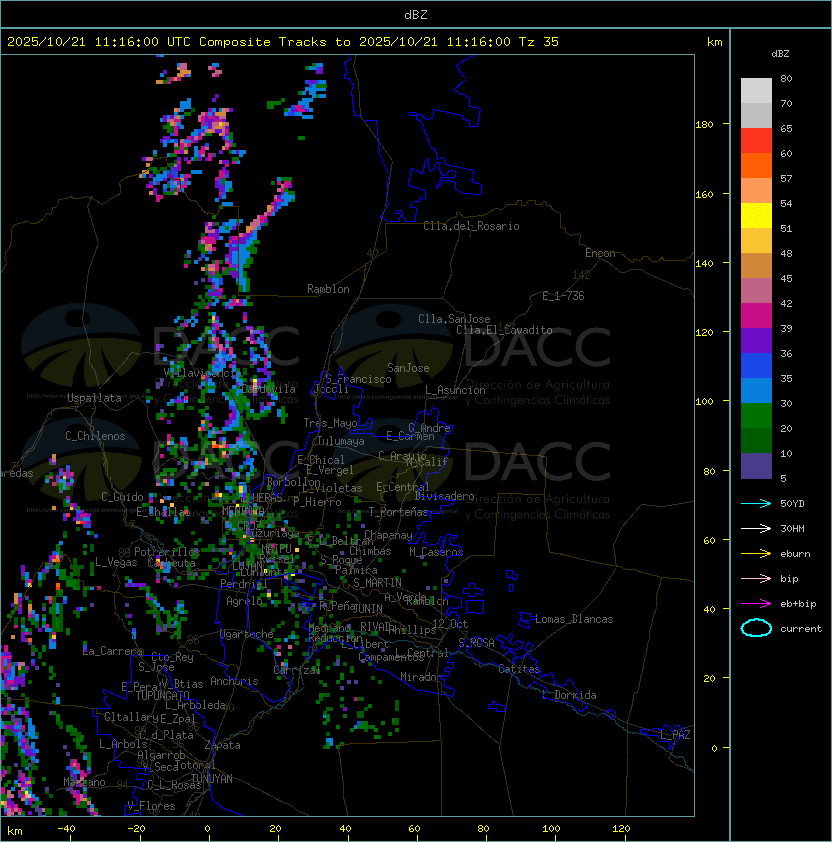The height and width of the screenshot is (842, 832).
Task: Click the pink bip arrow in legend
Action: click(756, 578)
